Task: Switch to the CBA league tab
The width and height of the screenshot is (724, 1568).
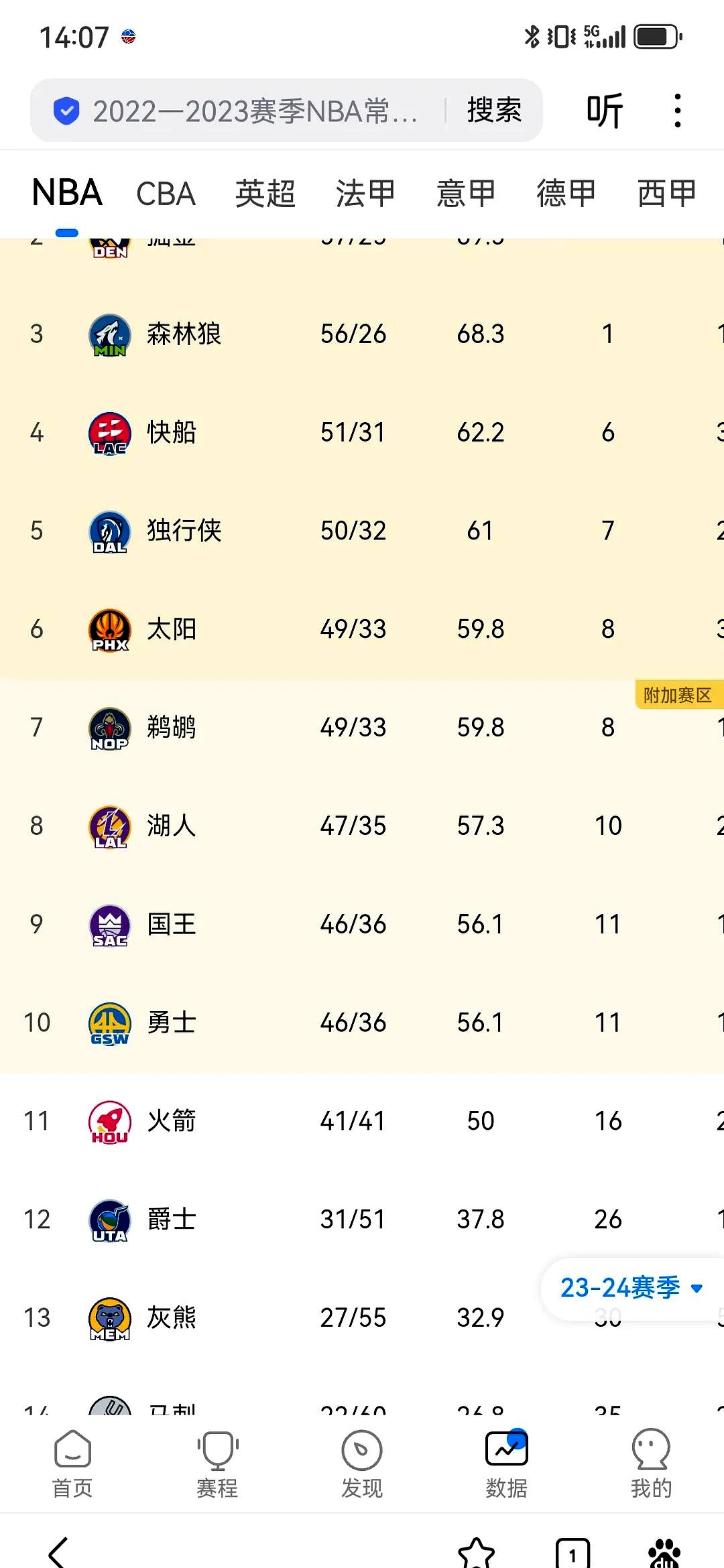Action: [x=166, y=194]
